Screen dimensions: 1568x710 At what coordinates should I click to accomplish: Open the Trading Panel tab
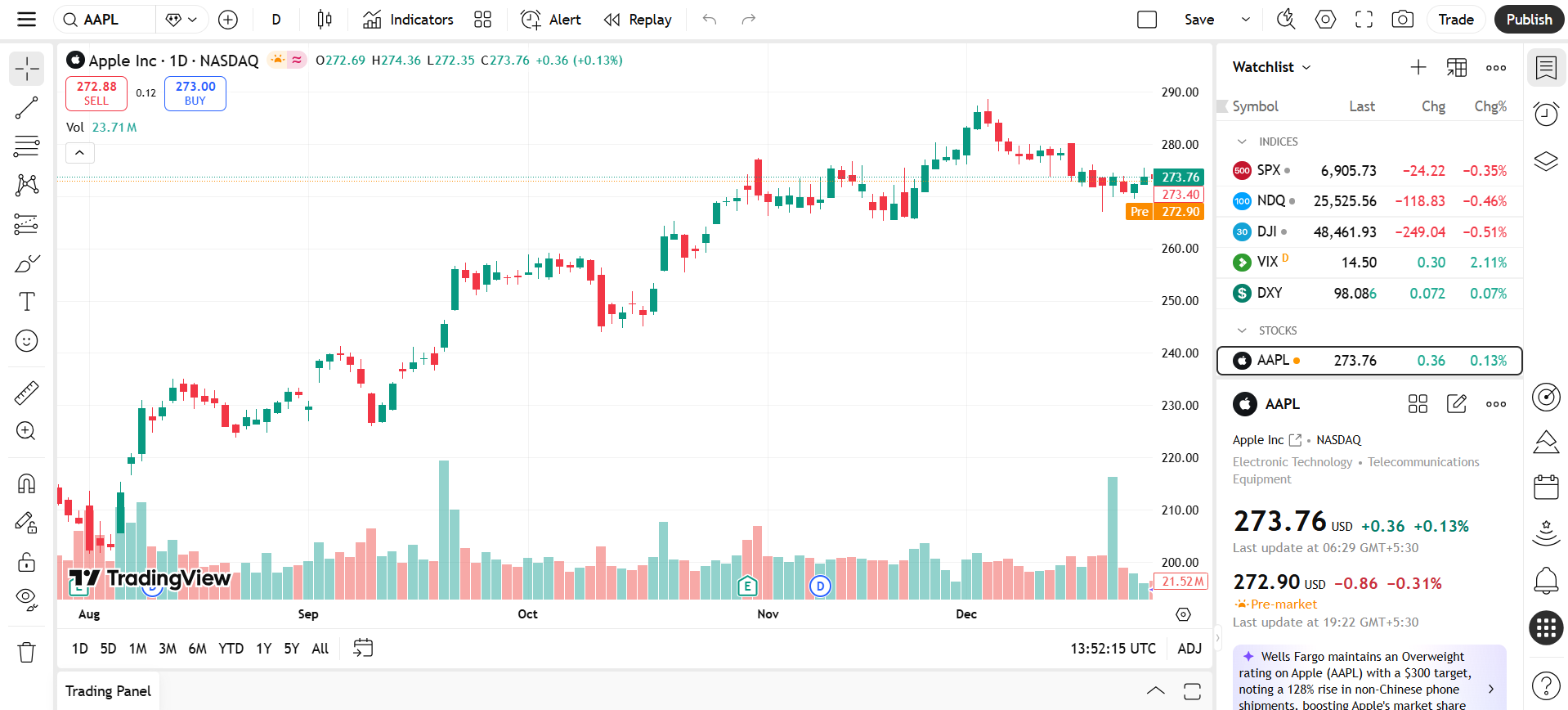[x=108, y=691]
